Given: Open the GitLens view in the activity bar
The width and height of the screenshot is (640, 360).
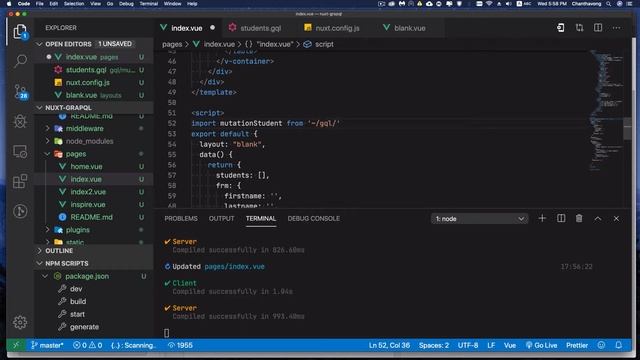Looking at the screenshot, I should 20,211.
